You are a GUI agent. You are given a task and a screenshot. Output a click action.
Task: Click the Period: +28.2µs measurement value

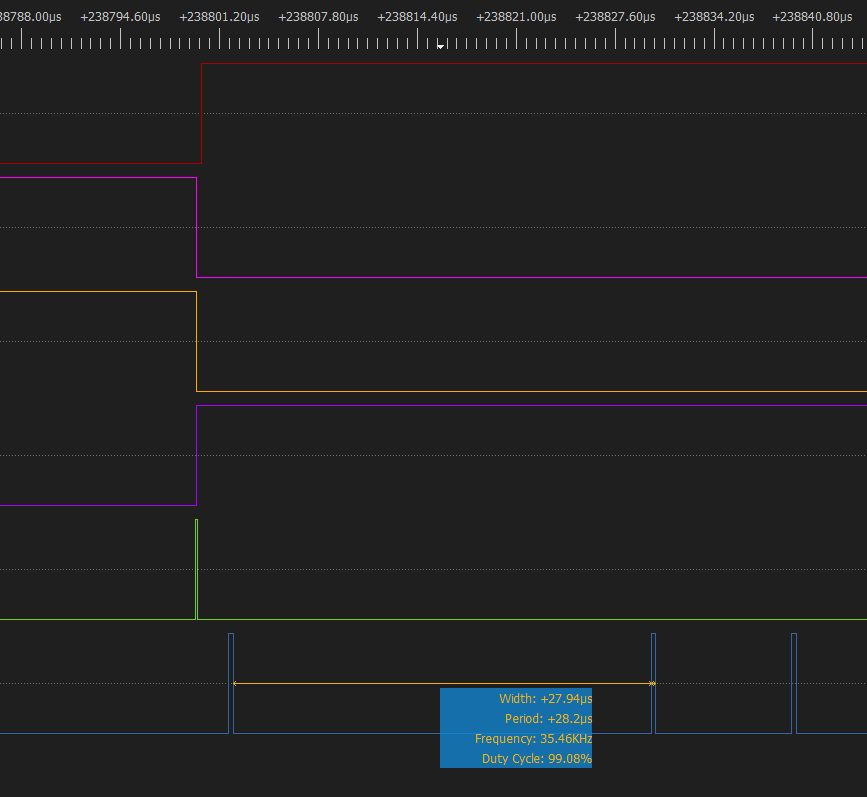coord(552,718)
